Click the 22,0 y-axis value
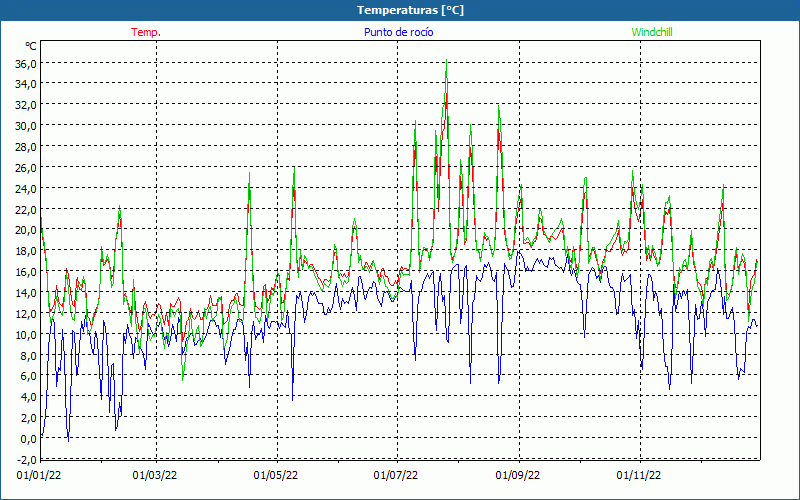This screenshot has height=500, width=800. coord(26,209)
